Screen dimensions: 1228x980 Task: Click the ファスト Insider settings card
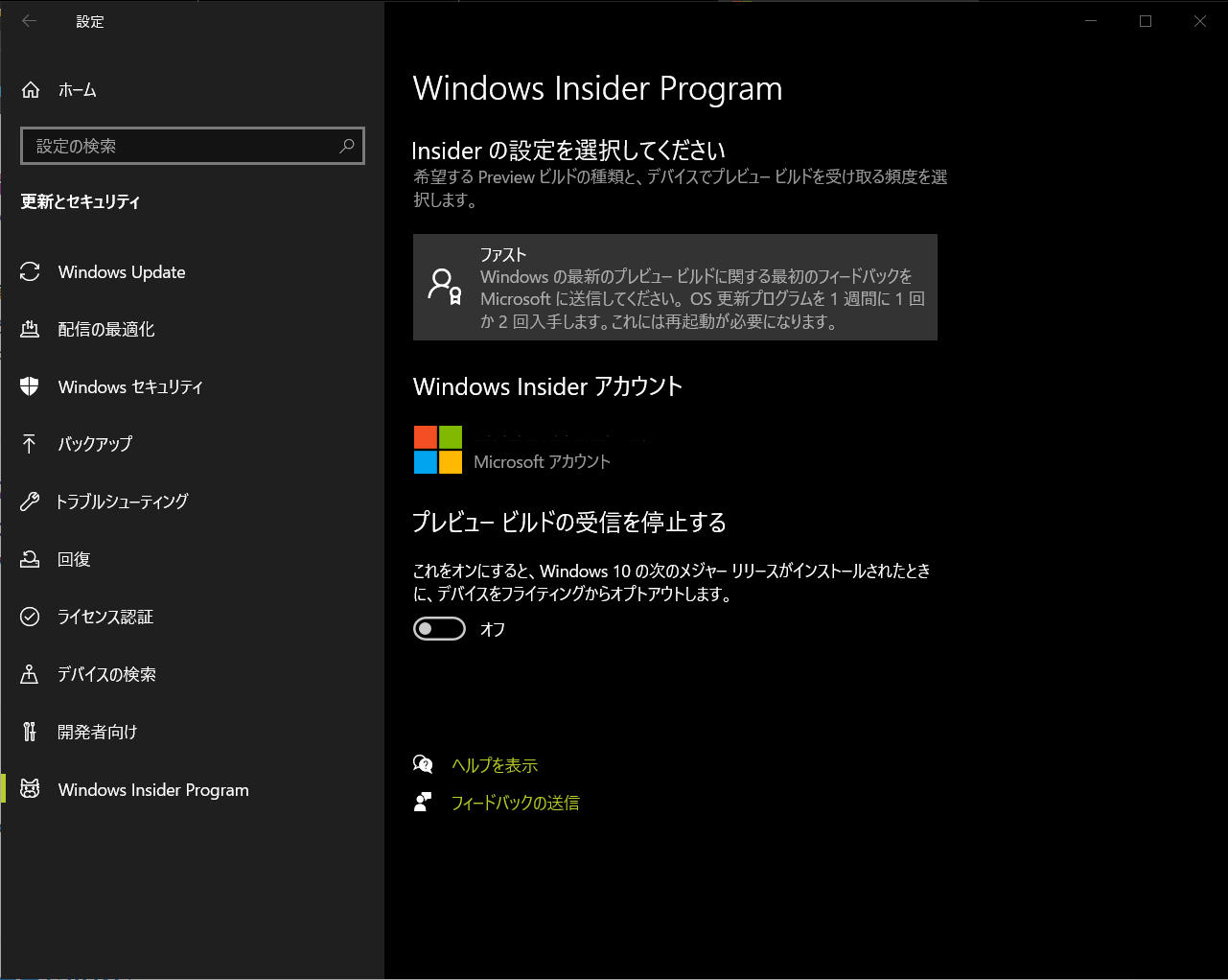675,287
